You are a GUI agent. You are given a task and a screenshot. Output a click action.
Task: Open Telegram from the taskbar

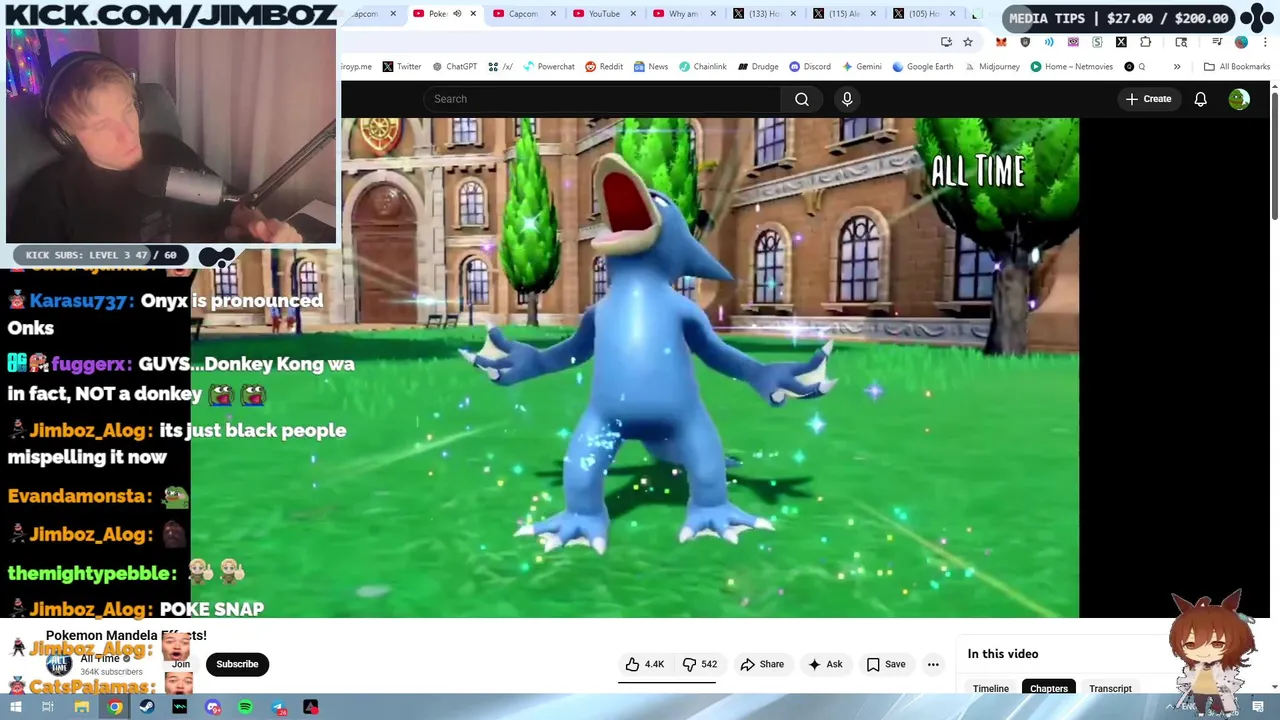pyautogui.click(x=278, y=707)
